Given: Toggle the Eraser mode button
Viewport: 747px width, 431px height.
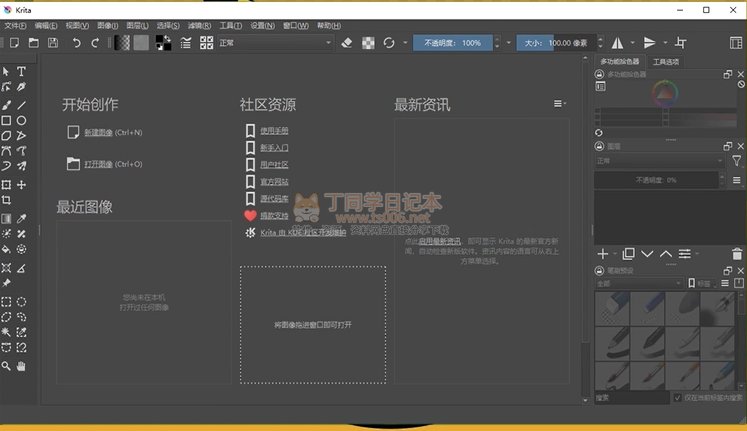Looking at the screenshot, I should tap(347, 43).
